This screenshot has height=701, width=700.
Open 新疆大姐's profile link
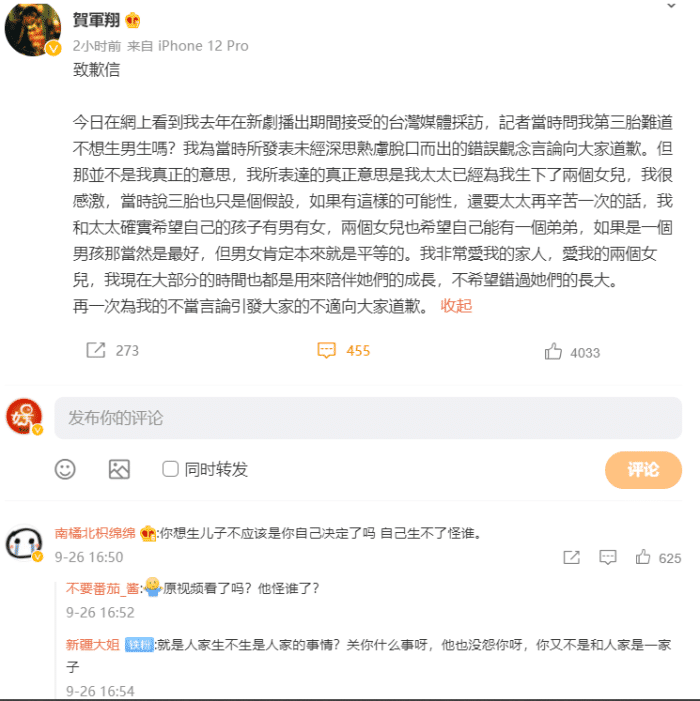click(x=93, y=645)
